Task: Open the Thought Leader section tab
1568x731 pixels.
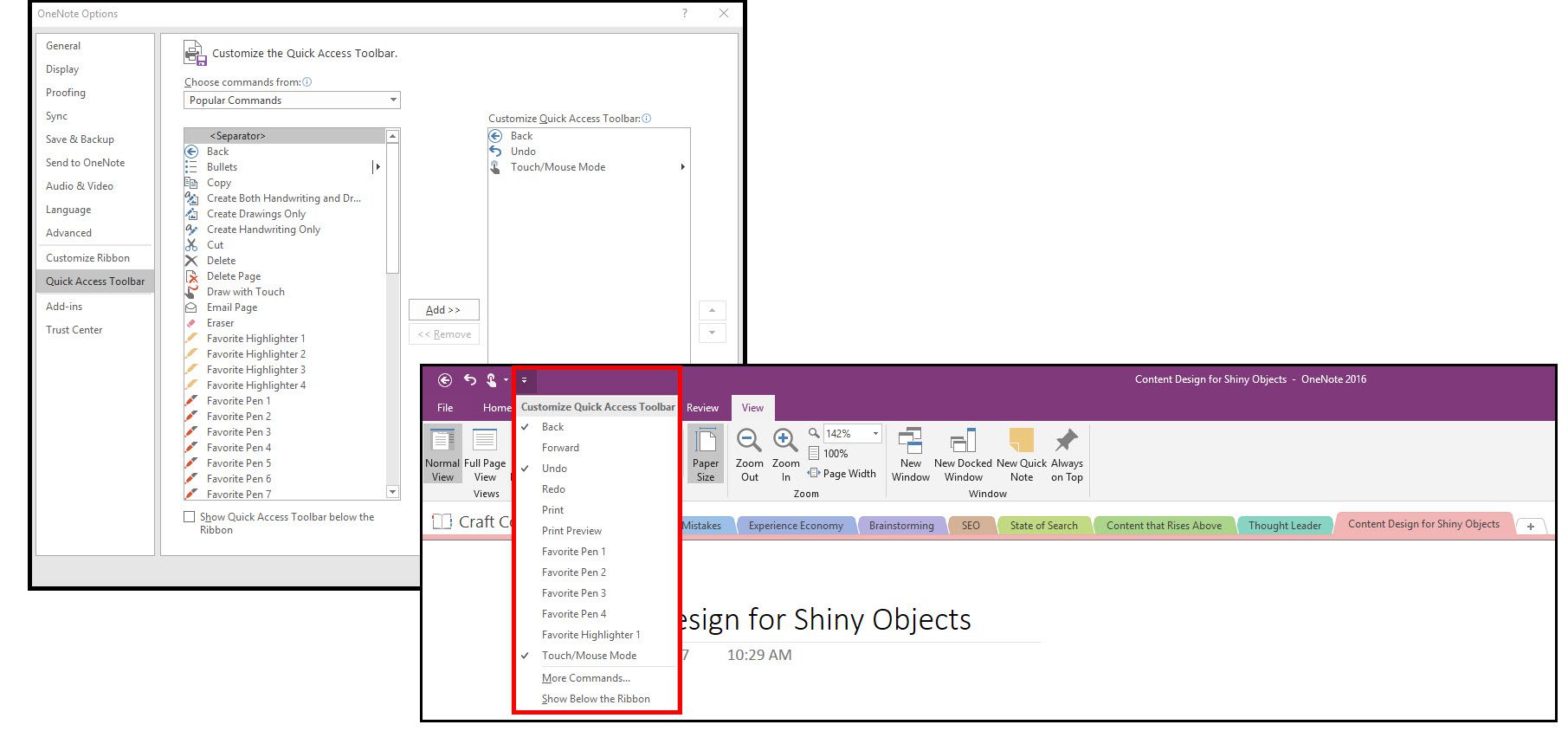Action: (1285, 526)
